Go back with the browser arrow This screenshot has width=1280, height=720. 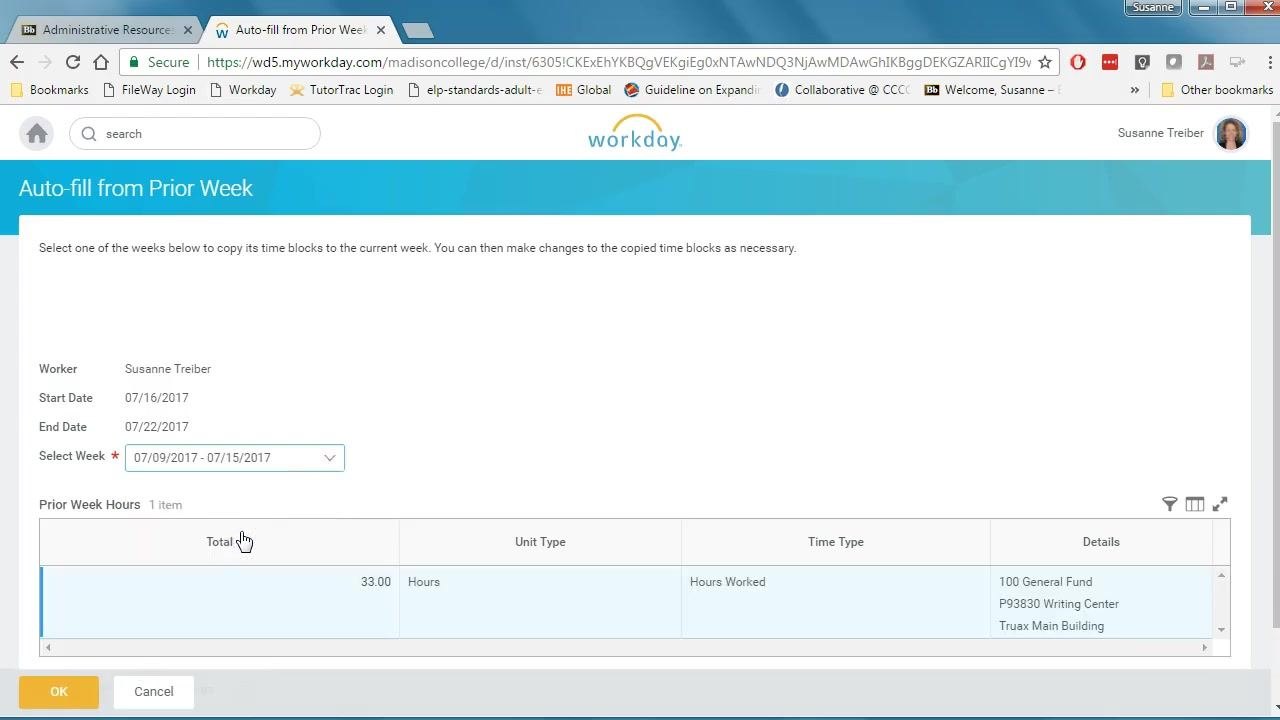[17, 62]
